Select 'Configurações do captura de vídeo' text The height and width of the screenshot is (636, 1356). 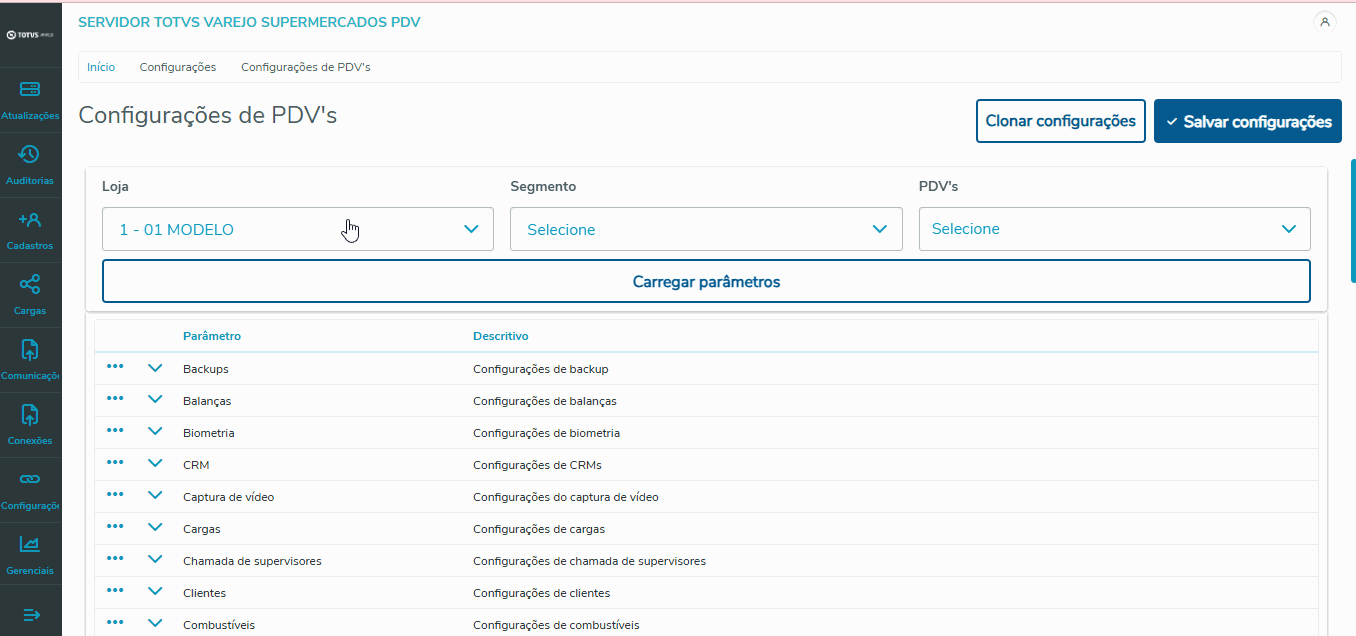[x=566, y=497]
